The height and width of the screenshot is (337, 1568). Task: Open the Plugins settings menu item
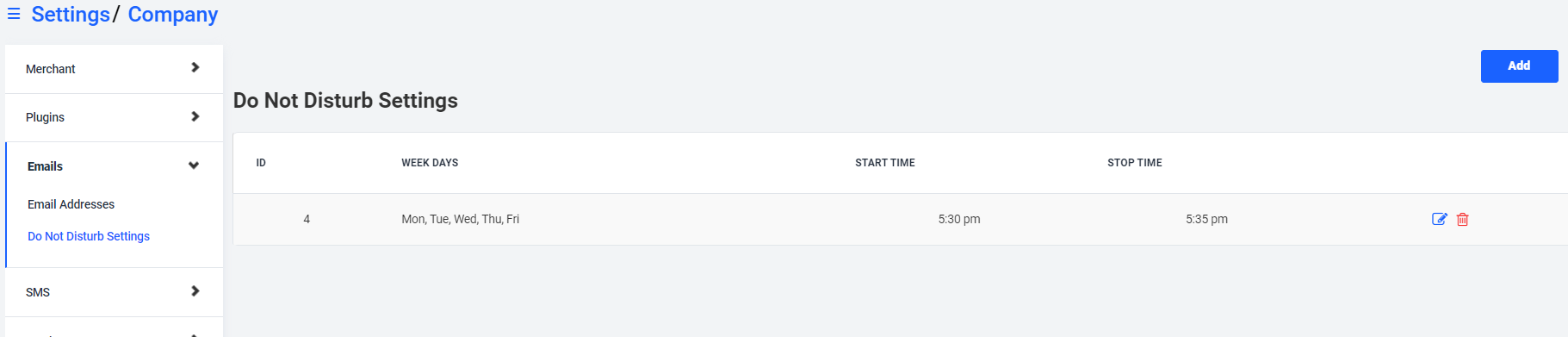114,117
